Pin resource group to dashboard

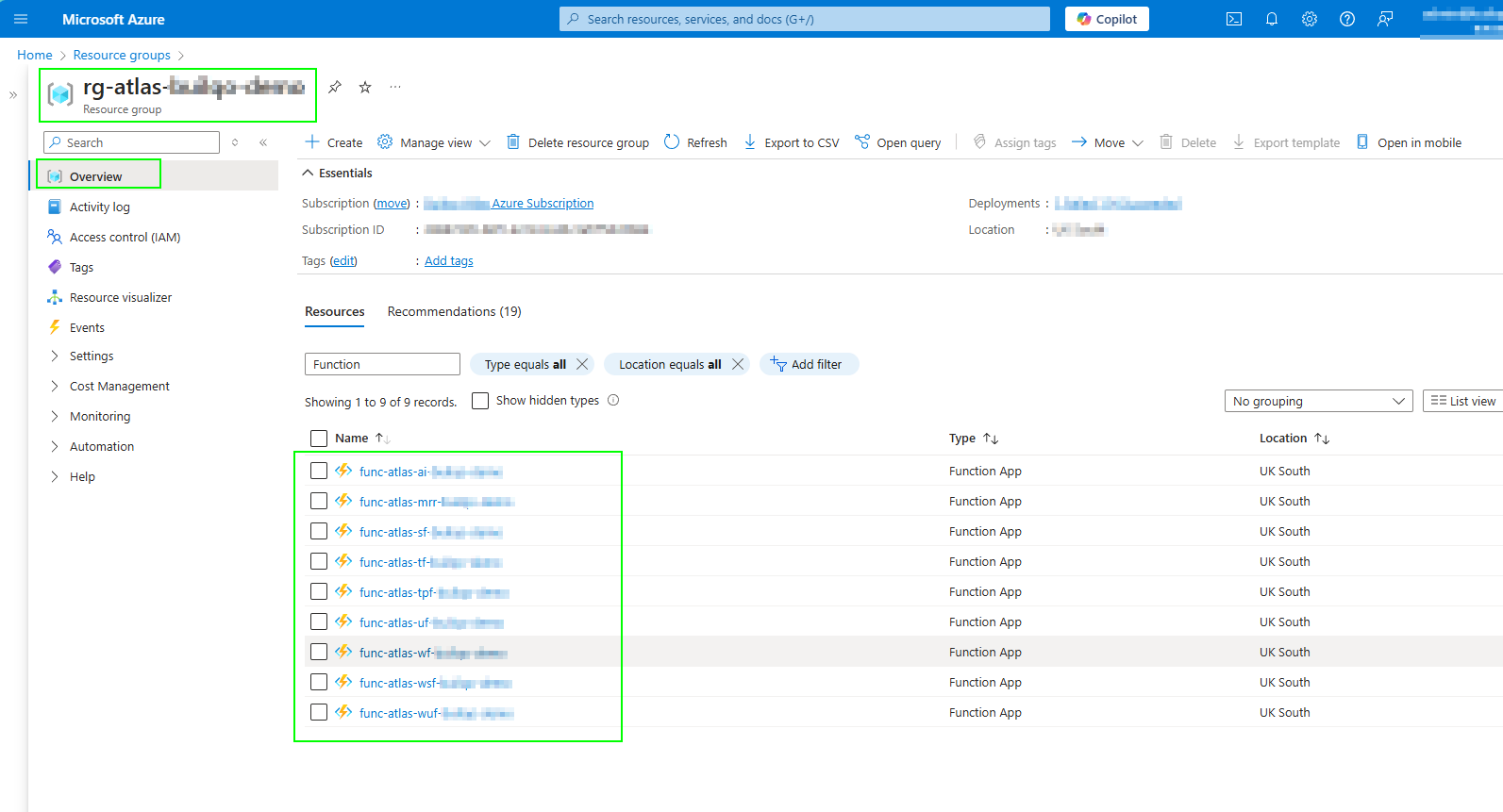point(335,88)
